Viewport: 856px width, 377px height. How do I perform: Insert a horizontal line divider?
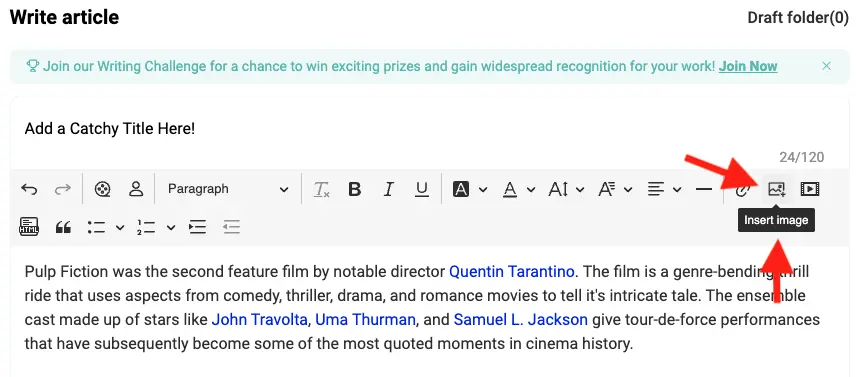(x=704, y=189)
